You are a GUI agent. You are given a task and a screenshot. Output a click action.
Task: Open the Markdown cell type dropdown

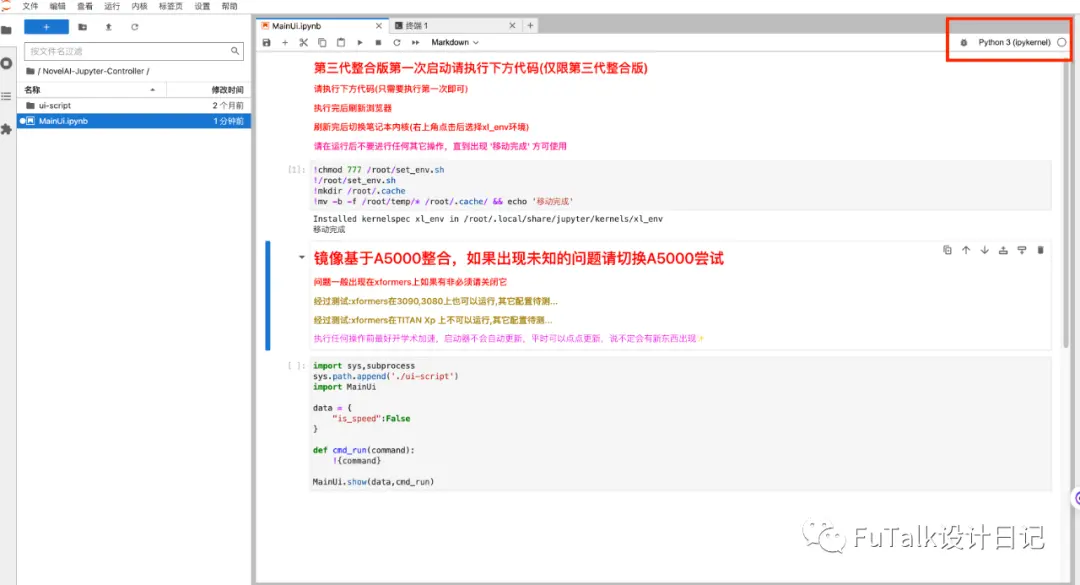coord(455,43)
